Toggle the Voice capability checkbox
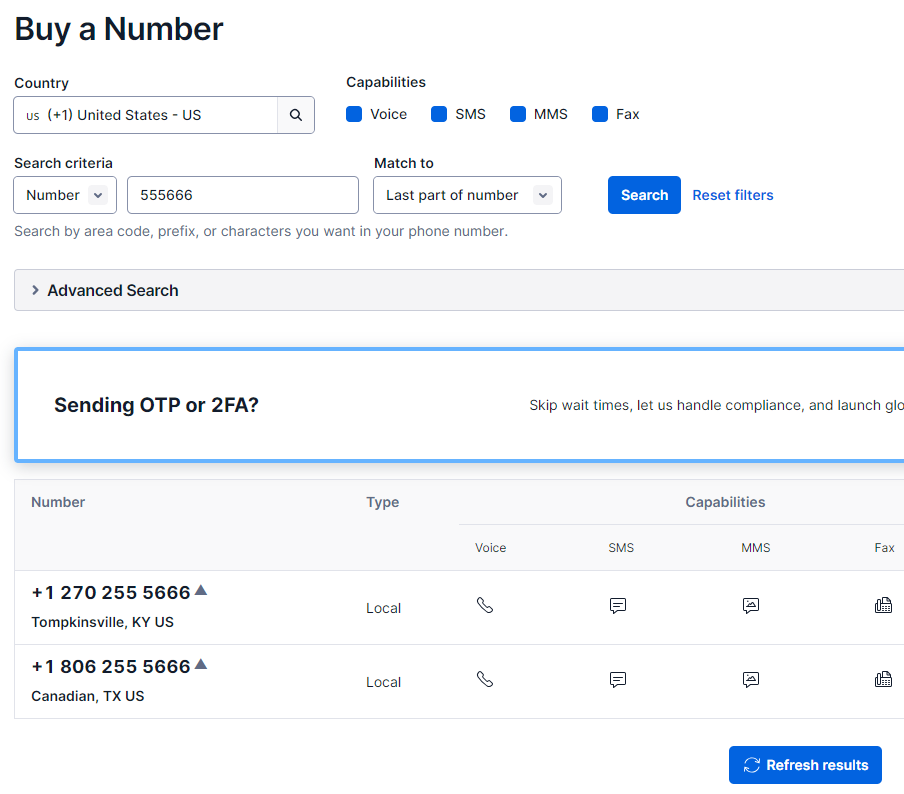The height and width of the screenshot is (794, 904). (354, 114)
